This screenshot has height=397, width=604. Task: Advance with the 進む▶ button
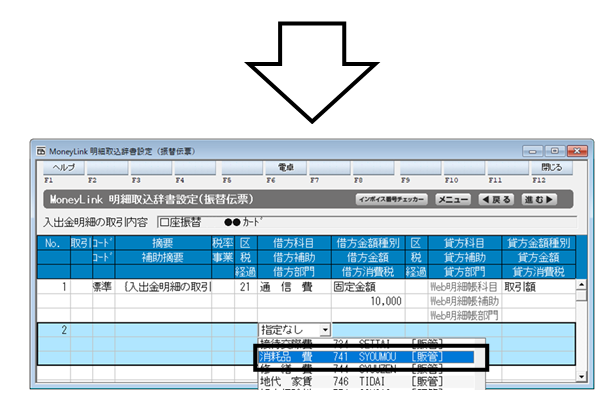[539, 199]
